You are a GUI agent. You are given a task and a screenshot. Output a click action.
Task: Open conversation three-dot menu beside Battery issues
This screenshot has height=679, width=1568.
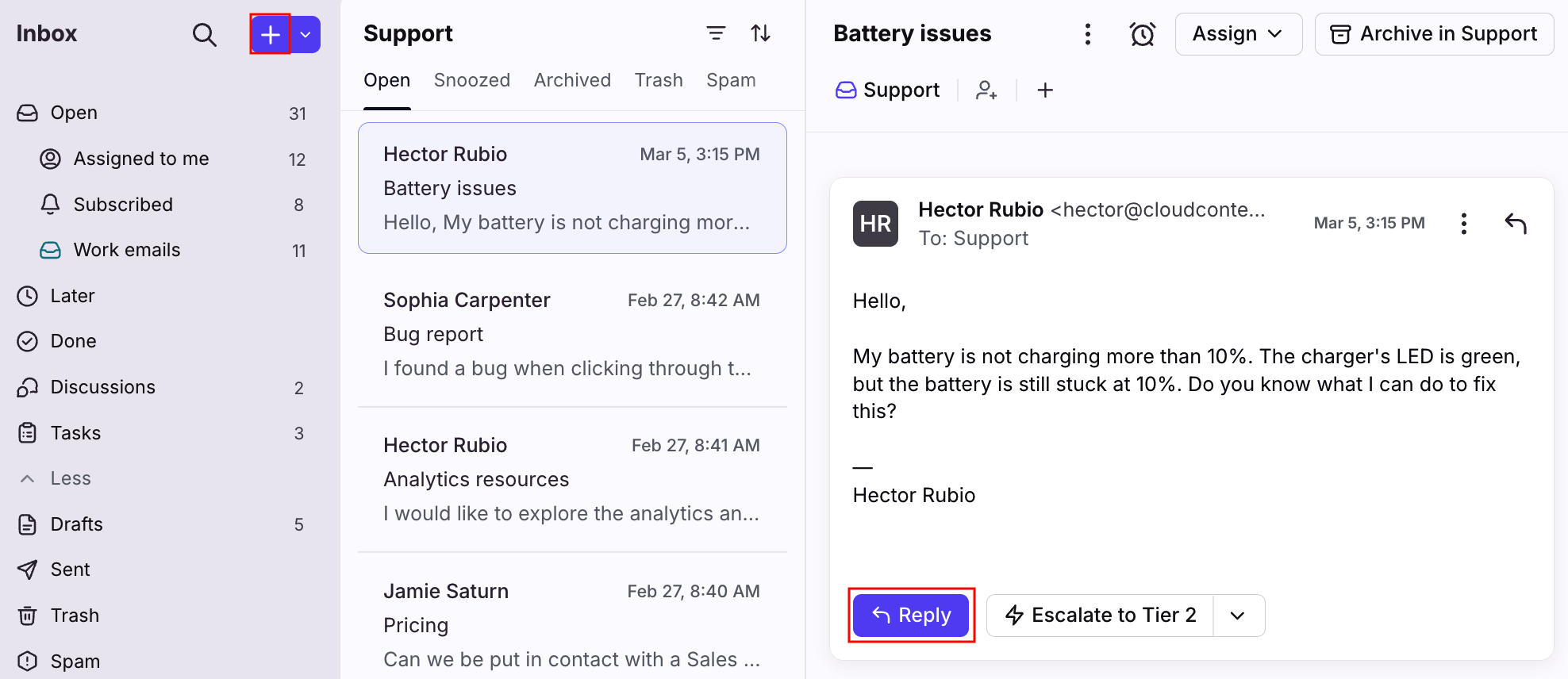click(x=1087, y=34)
